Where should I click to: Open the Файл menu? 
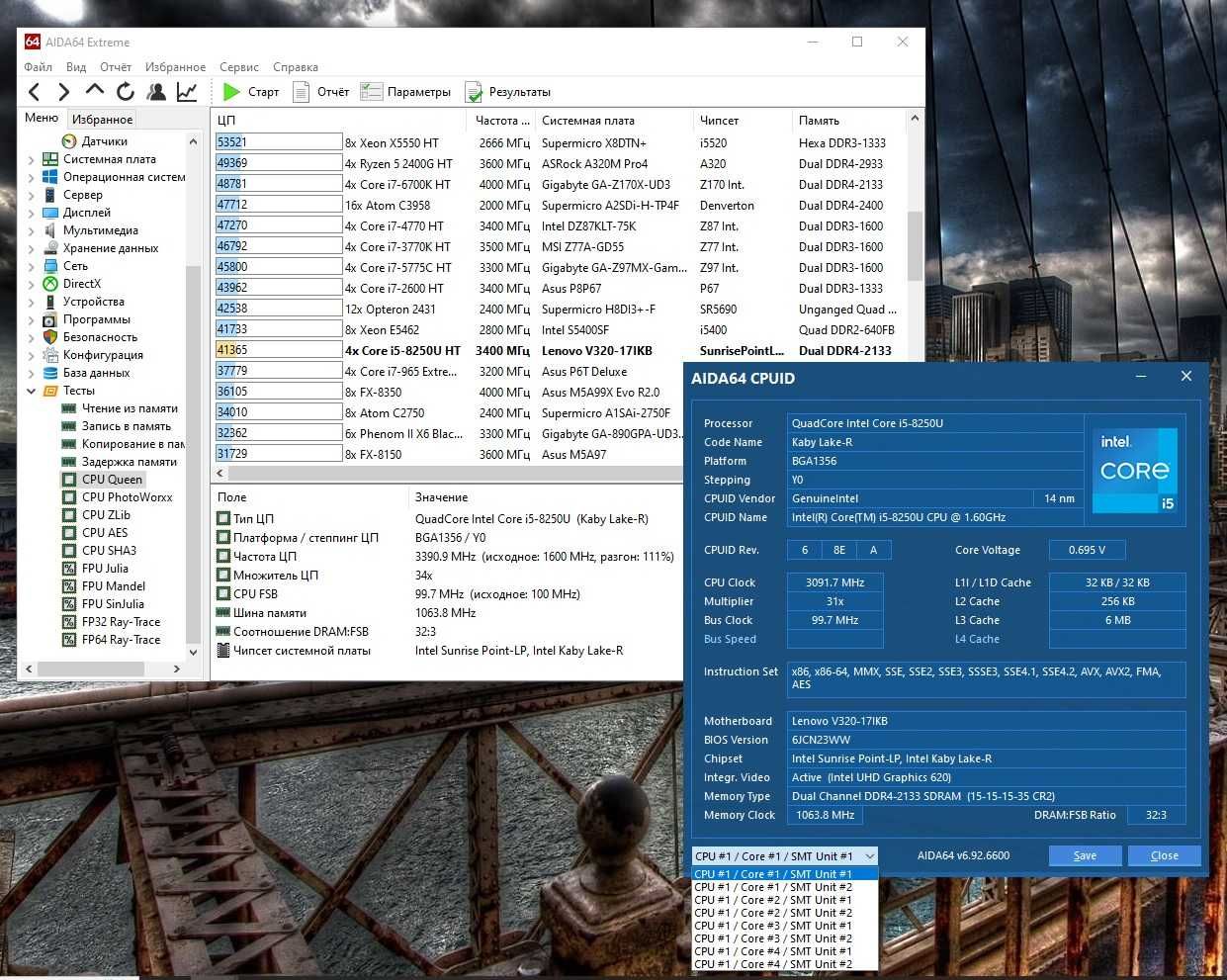pos(39,67)
